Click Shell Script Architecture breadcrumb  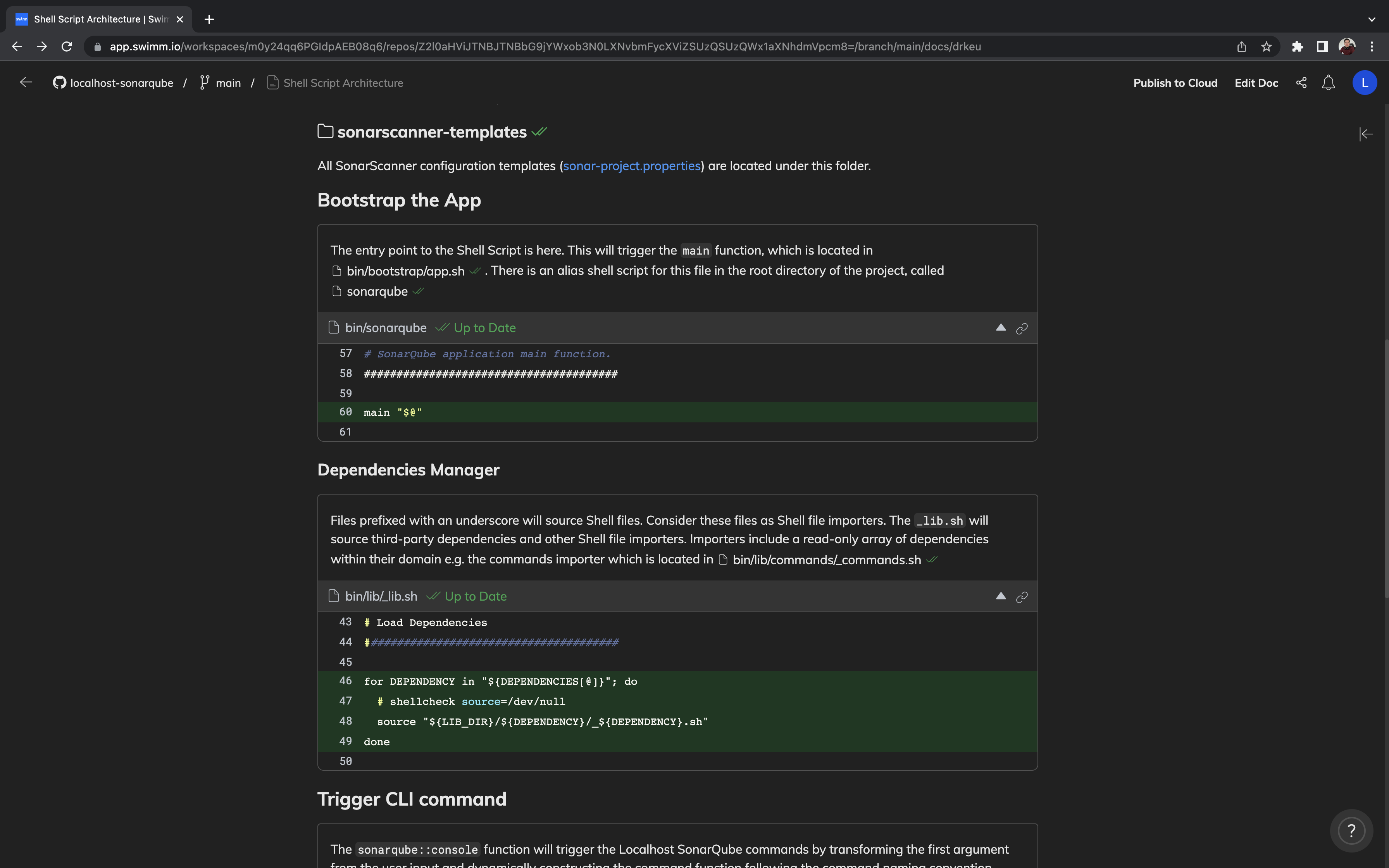[x=335, y=83]
